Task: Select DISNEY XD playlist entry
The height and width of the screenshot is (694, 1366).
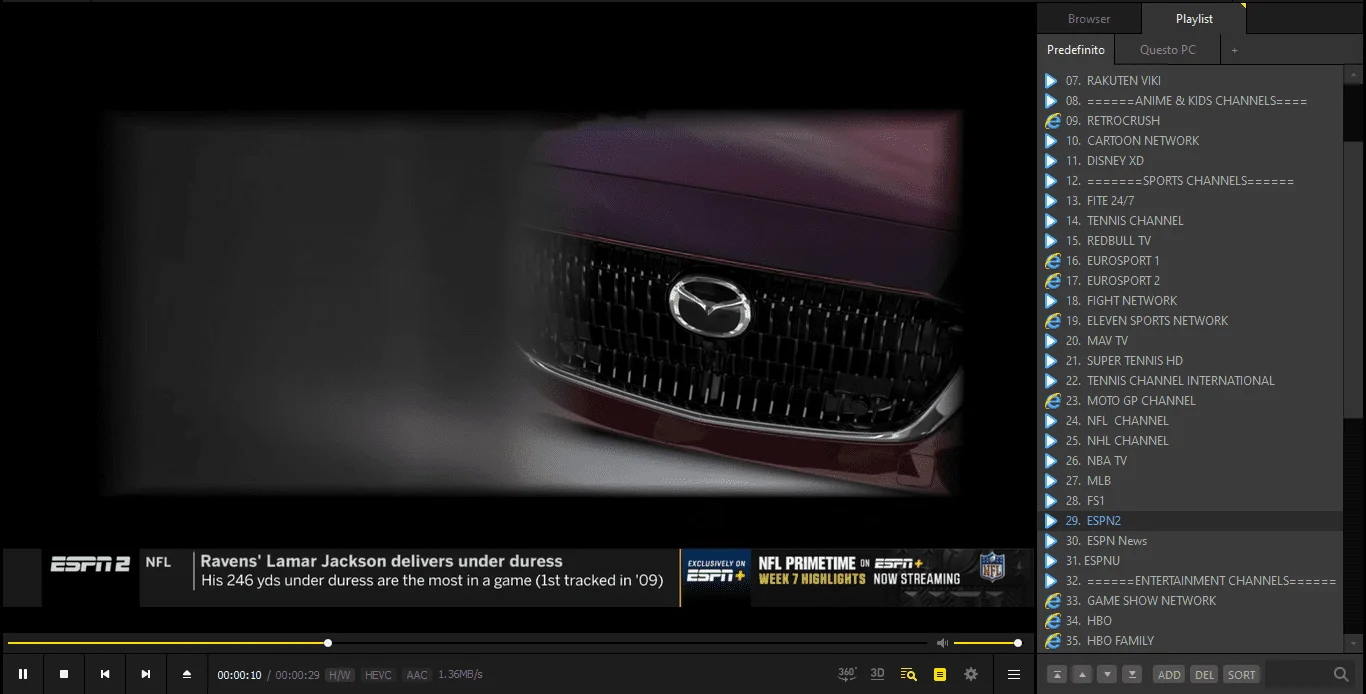Action: pyautogui.click(x=1192, y=161)
